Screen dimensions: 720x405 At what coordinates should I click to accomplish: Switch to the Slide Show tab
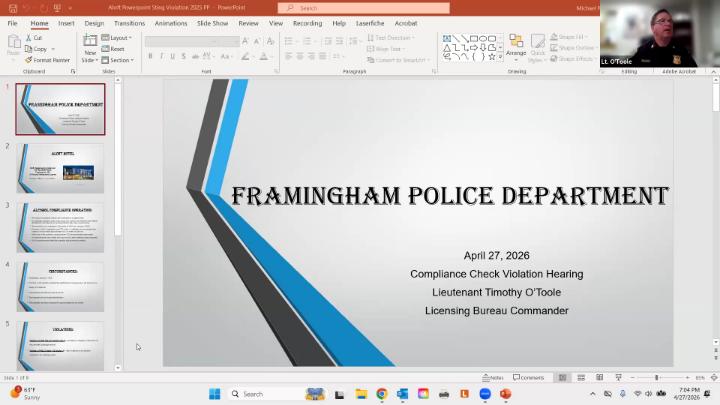coord(212,23)
